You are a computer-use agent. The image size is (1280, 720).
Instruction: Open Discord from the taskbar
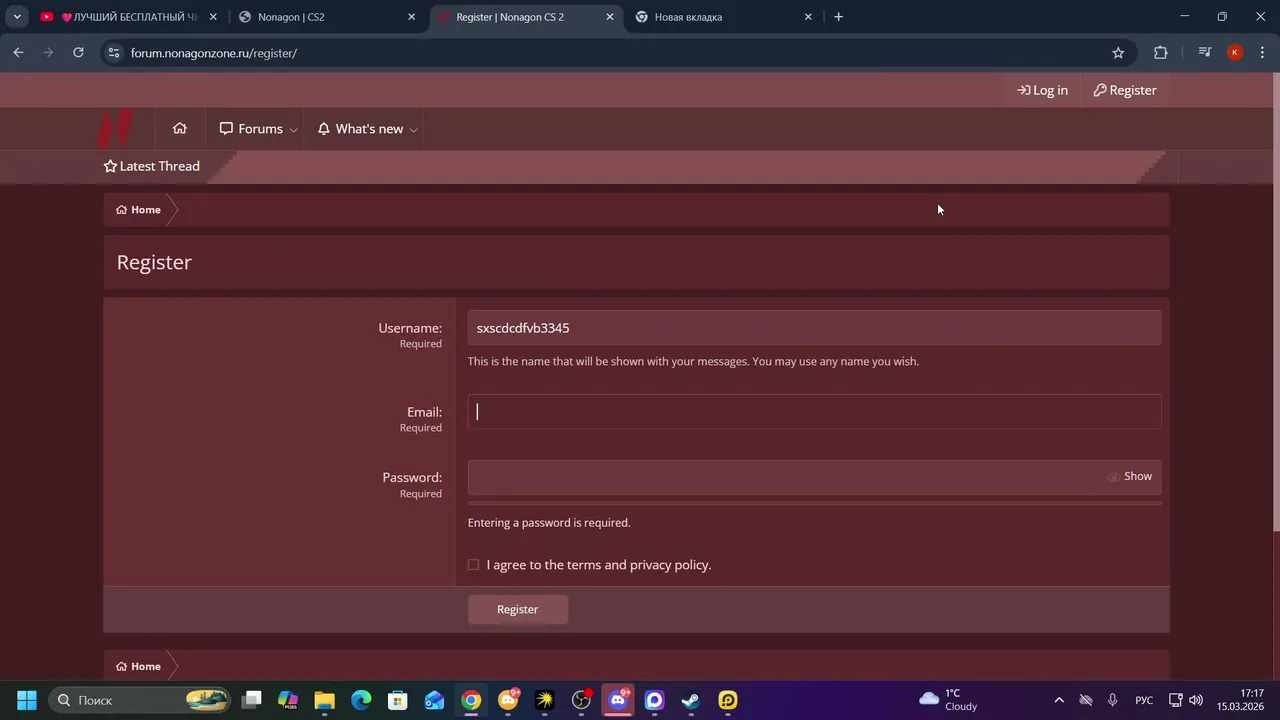tap(618, 700)
